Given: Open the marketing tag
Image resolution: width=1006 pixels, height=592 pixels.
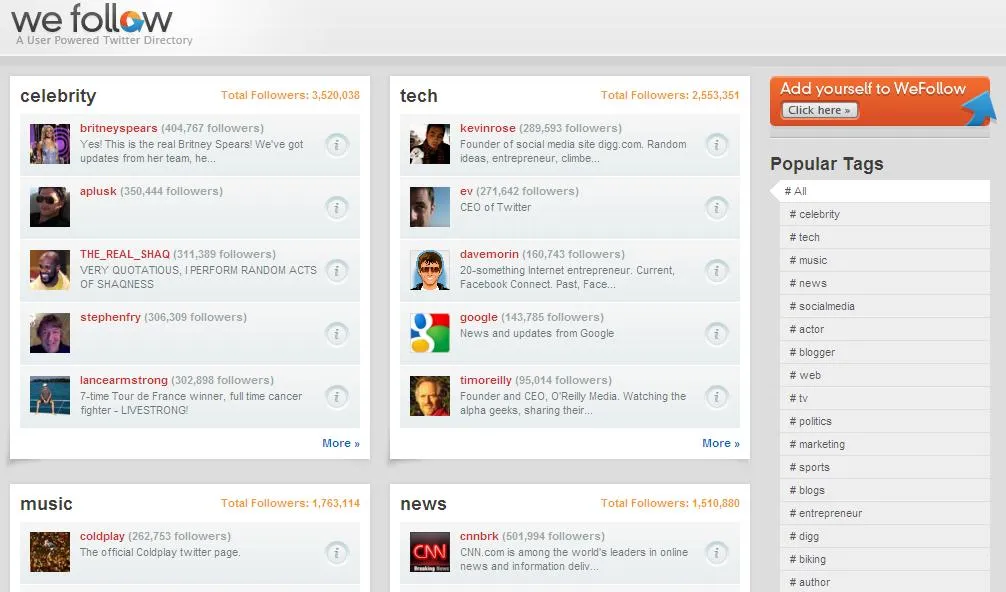Looking at the screenshot, I should click(x=885, y=444).
